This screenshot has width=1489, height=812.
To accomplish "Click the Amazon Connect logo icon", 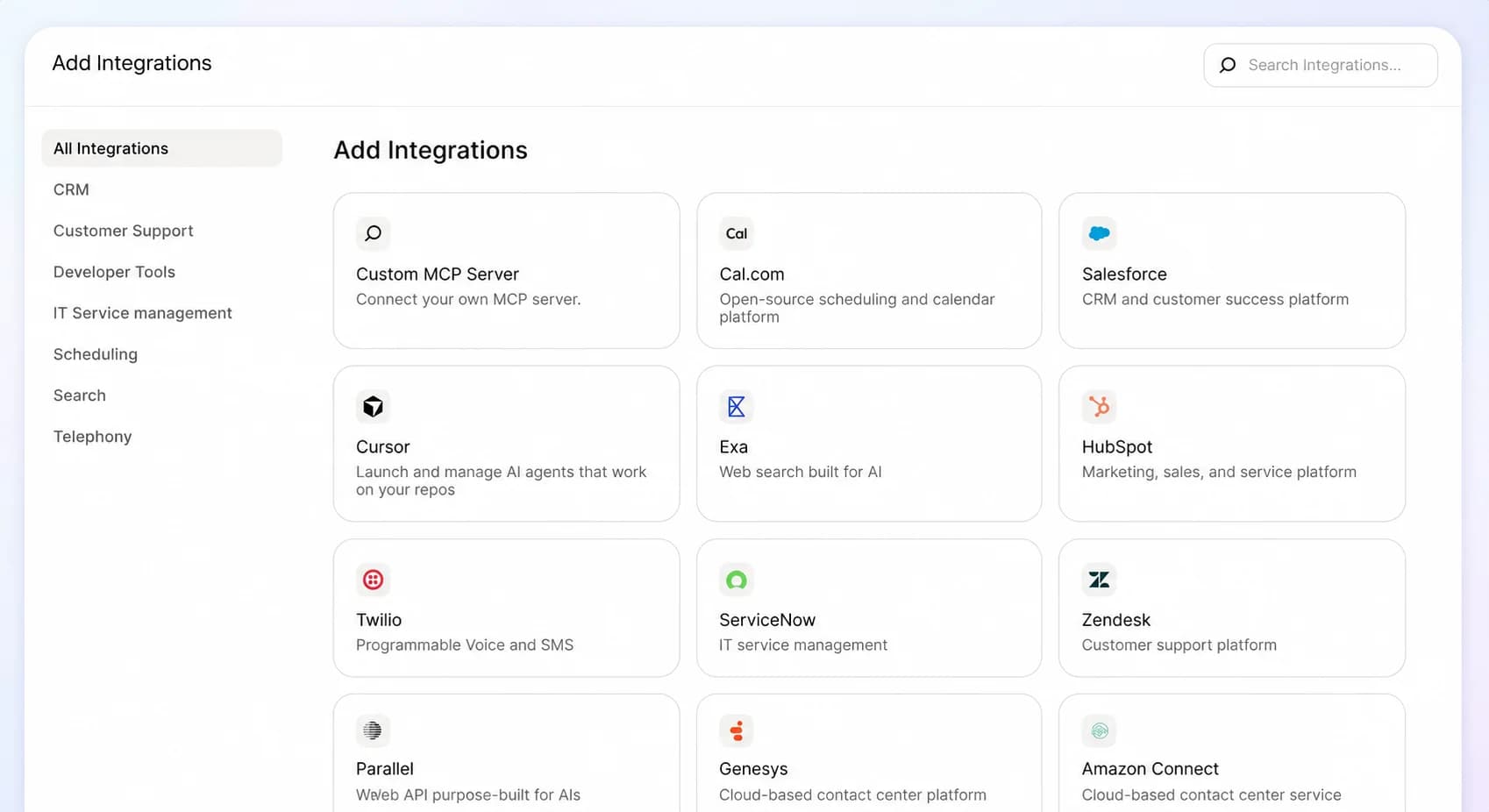I will (1099, 730).
